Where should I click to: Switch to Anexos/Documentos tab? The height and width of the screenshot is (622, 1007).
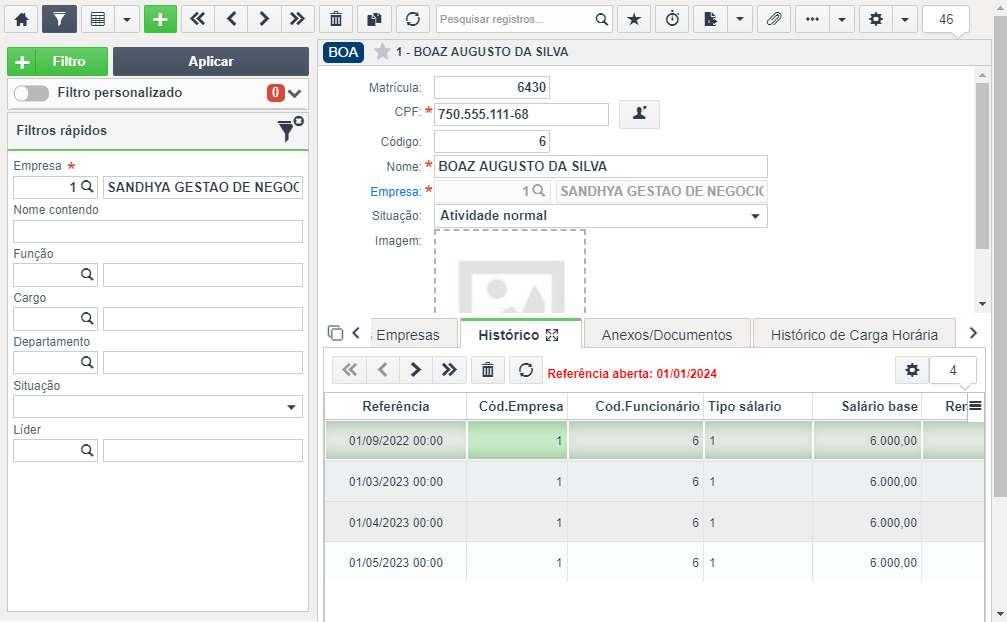click(x=667, y=335)
